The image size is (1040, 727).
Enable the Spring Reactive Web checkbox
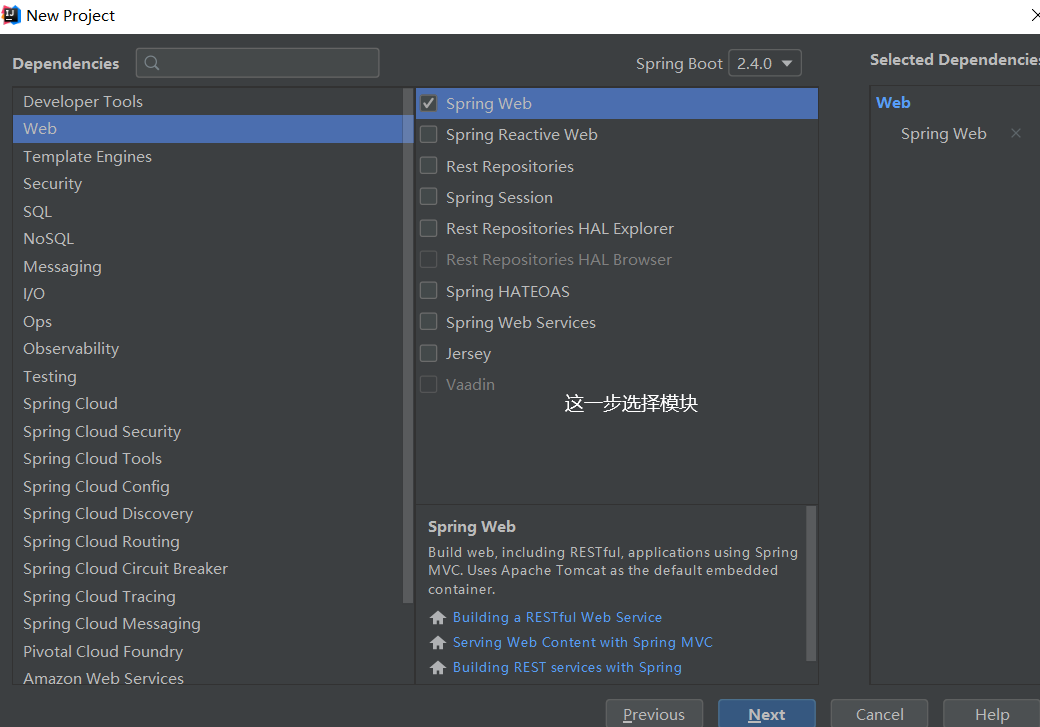(x=429, y=135)
